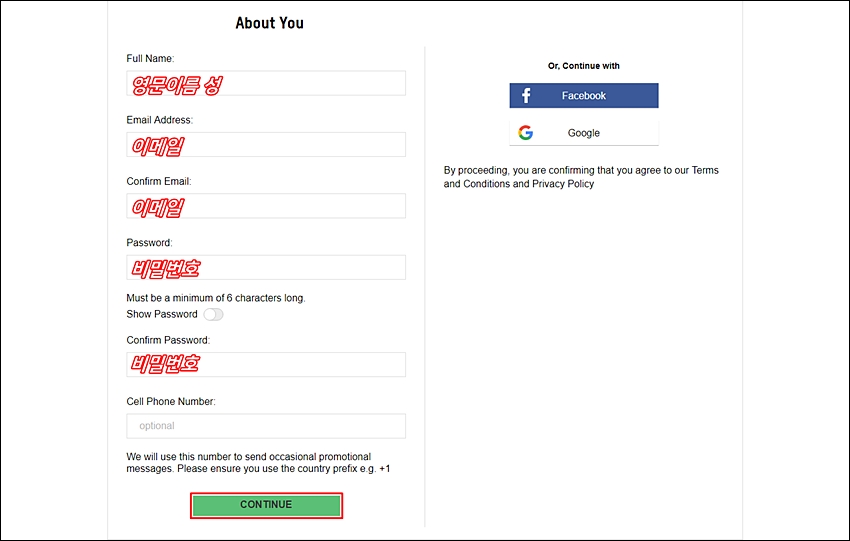
Task: Open the Terms and Conditions text
Action: (x=581, y=177)
